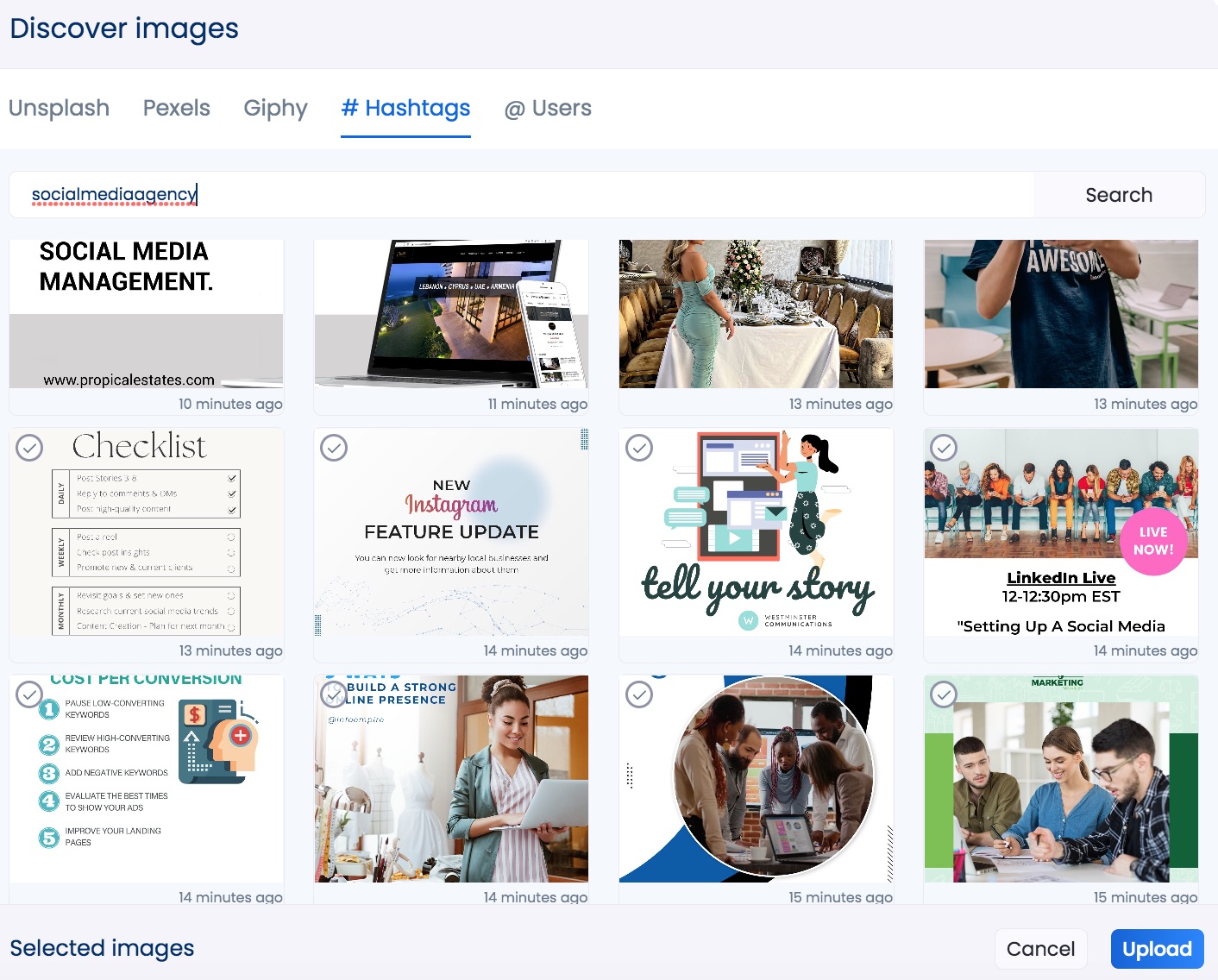Select the Cost Per Conversion image
Screen dimensions: 1218x980
(x=30, y=695)
